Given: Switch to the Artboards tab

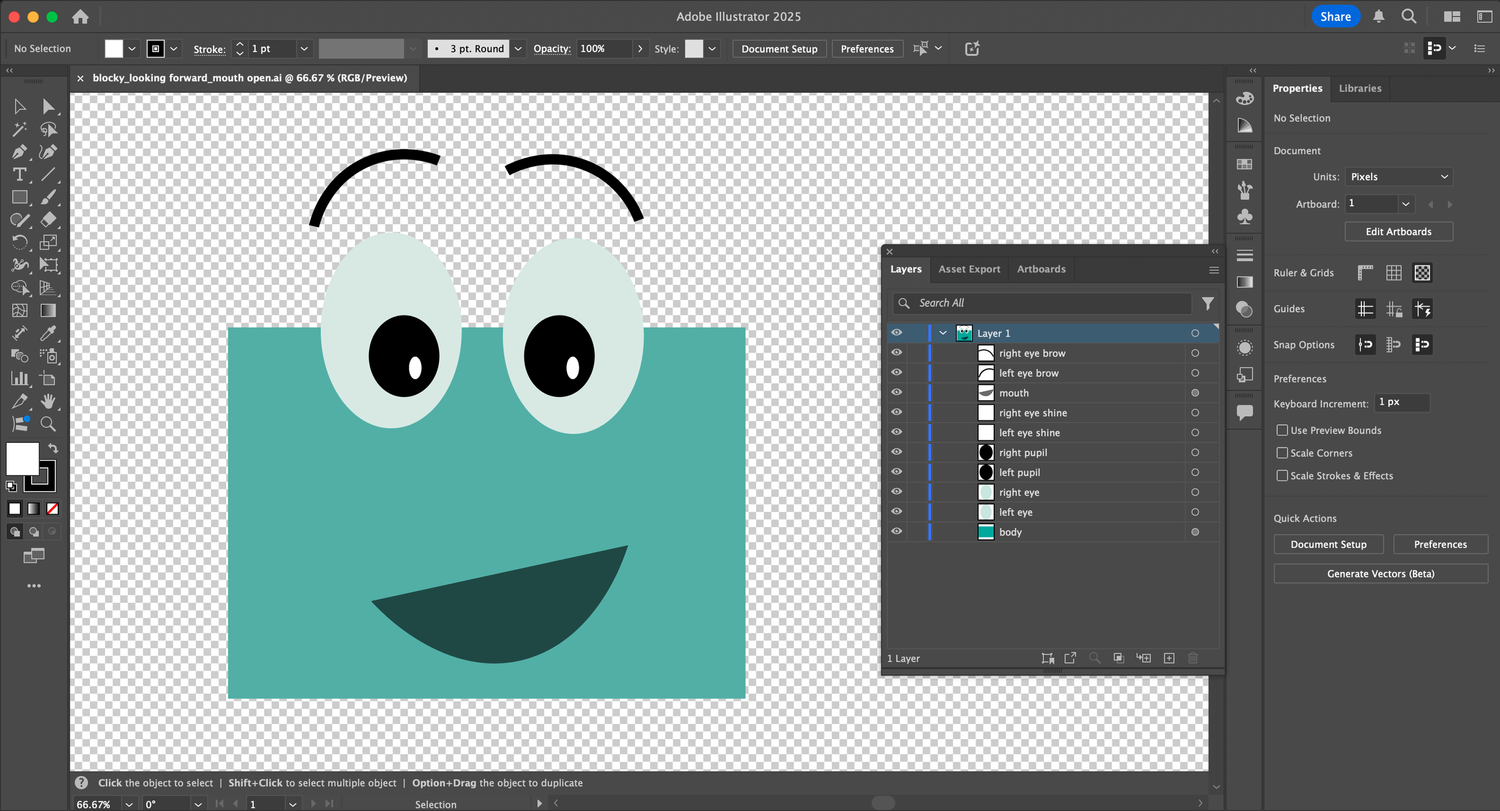Looking at the screenshot, I should pos(1041,269).
